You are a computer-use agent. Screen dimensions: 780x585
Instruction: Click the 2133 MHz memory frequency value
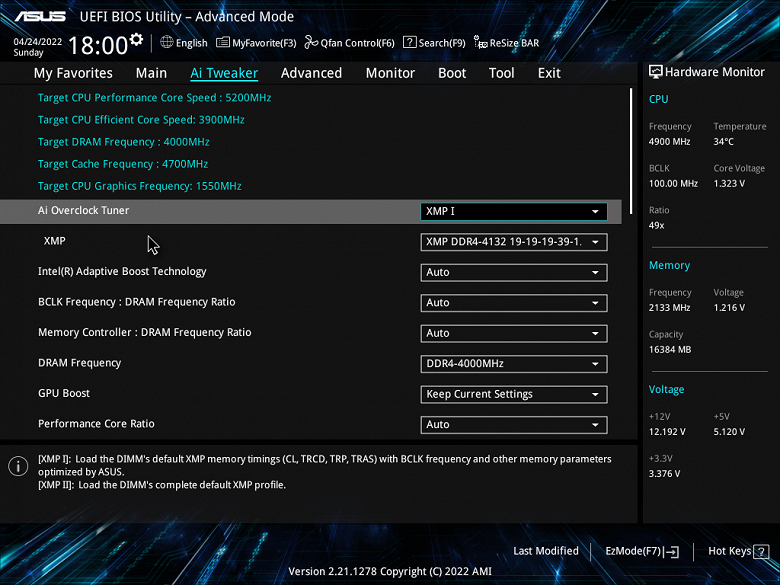pyautogui.click(x=670, y=308)
